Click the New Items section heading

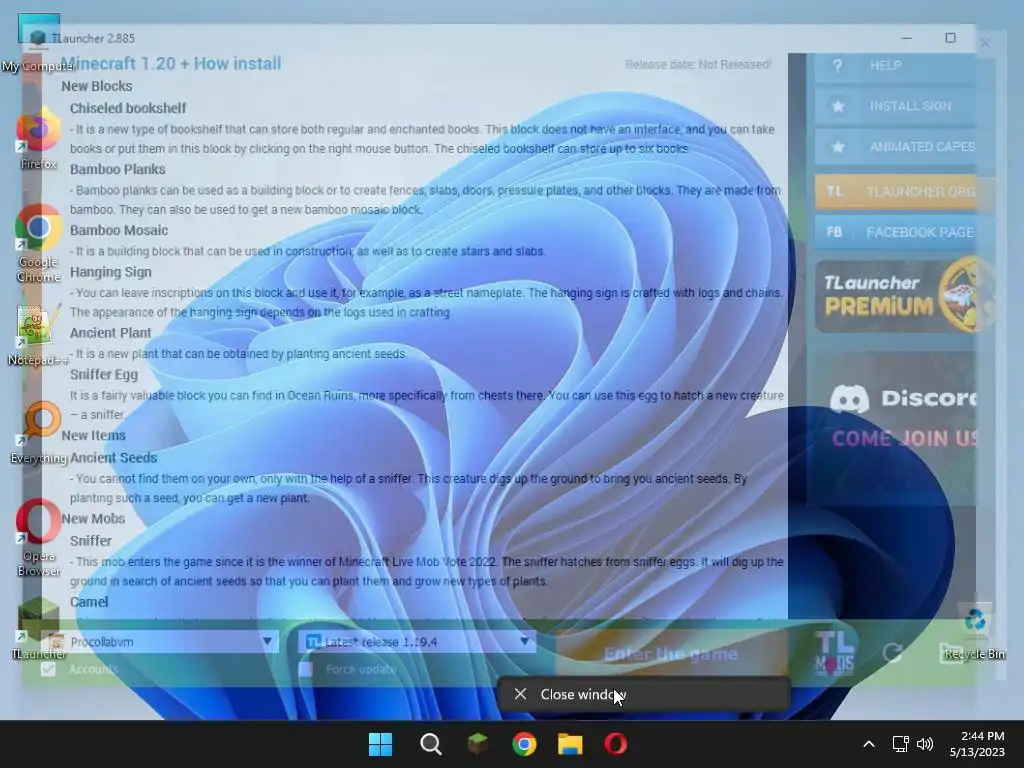93,435
